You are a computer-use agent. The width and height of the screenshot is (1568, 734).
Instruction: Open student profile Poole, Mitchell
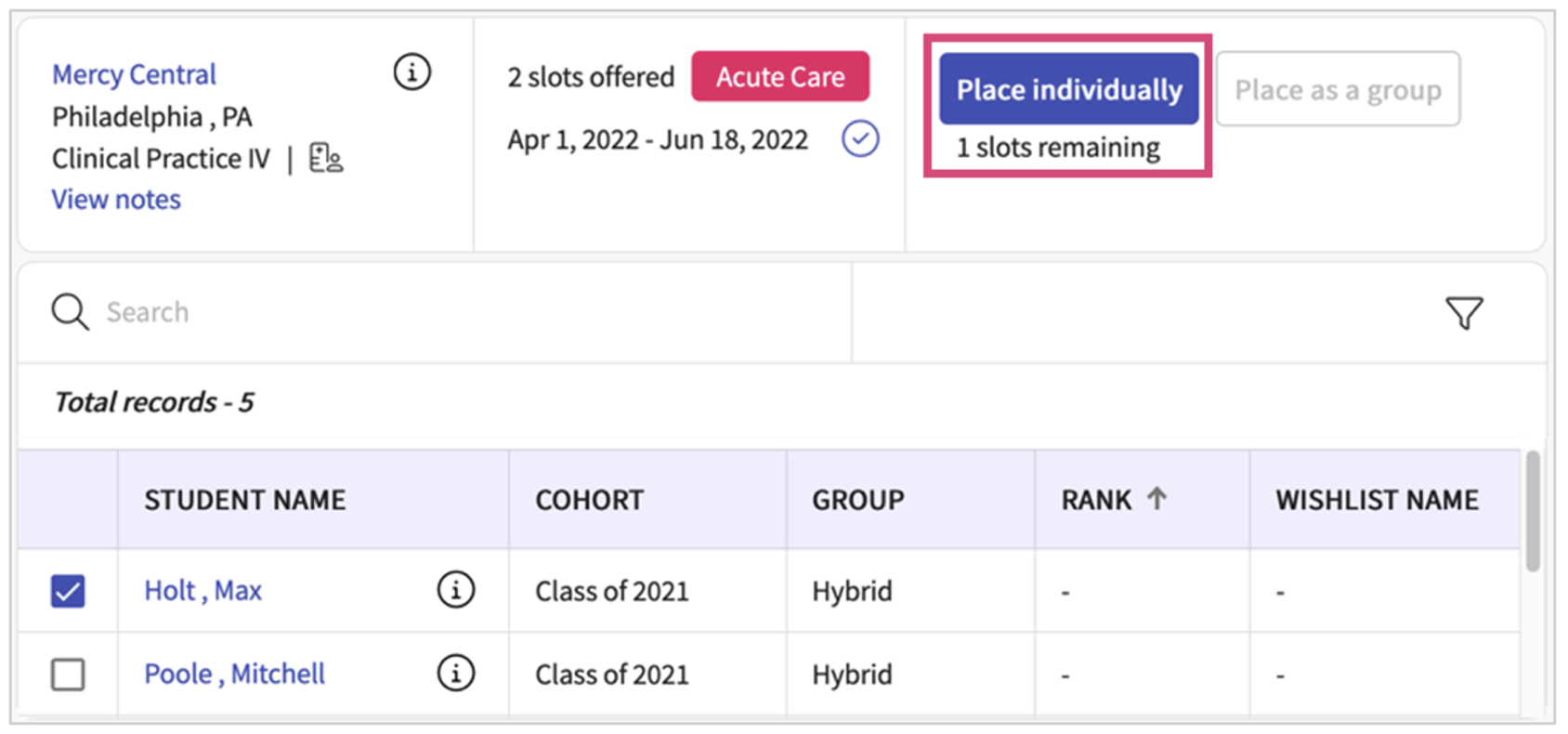[x=234, y=674]
